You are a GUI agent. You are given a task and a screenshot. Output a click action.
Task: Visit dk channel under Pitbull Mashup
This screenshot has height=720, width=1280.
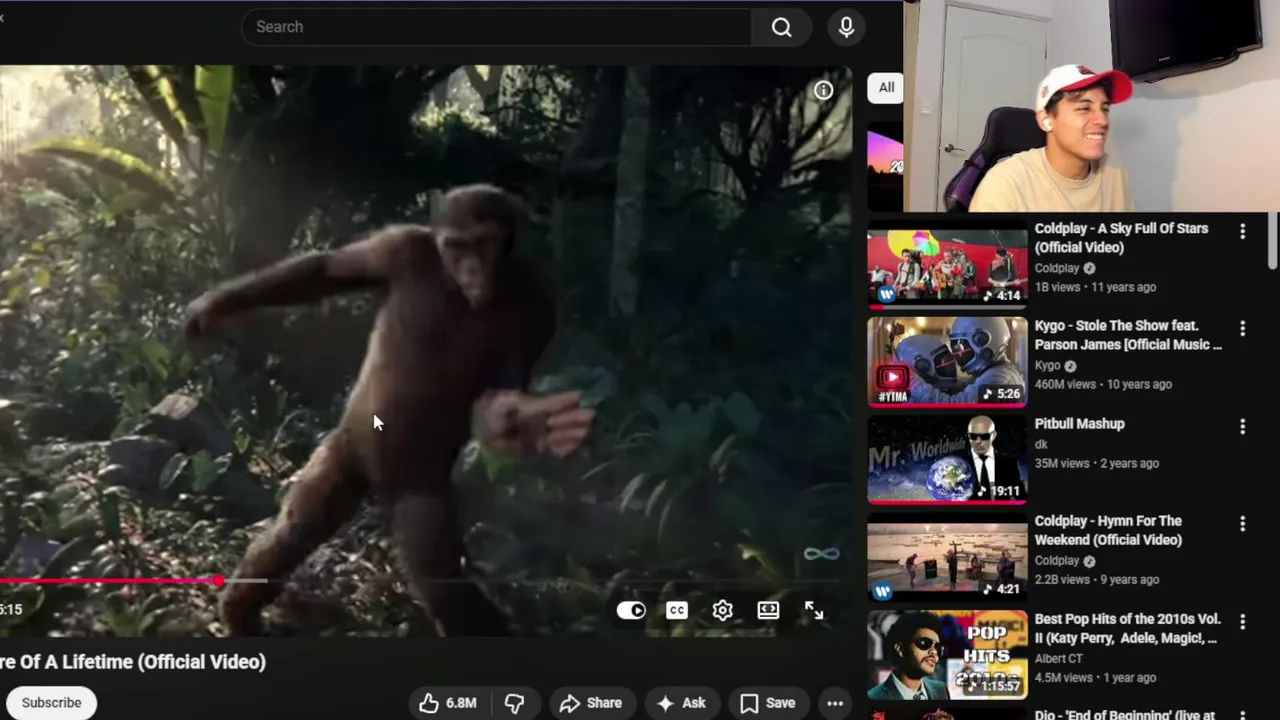[1041, 444]
